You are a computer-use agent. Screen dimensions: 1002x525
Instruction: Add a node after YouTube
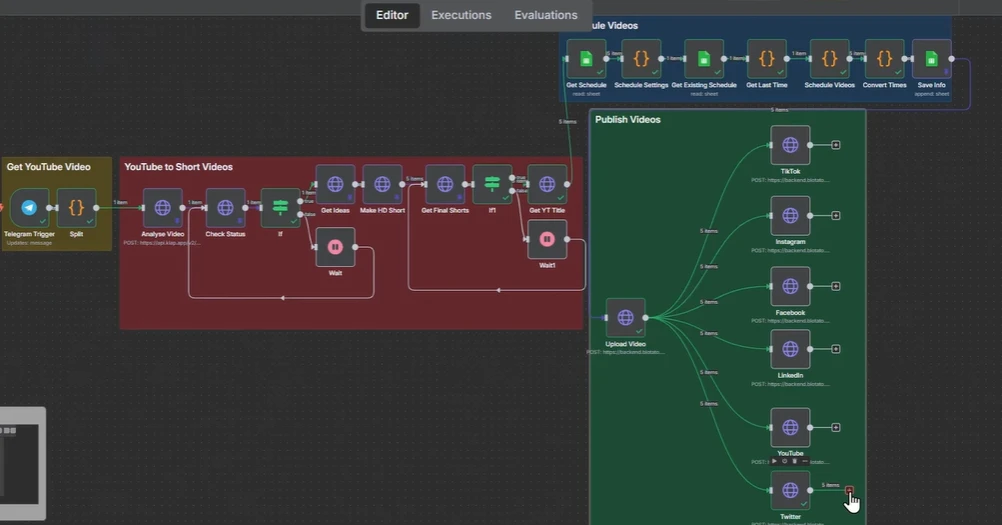(x=835, y=427)
